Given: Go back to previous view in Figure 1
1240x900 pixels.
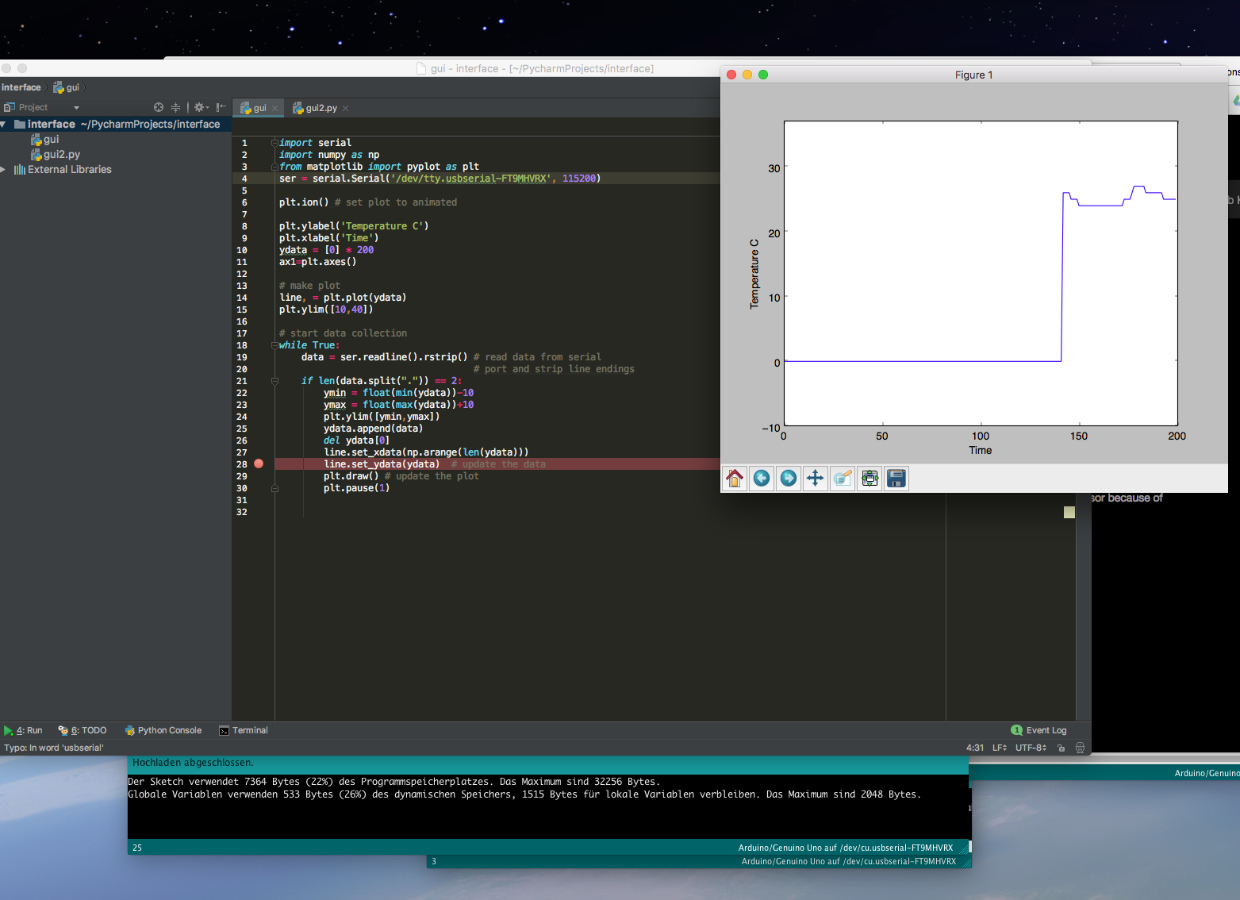Looking at the screenshot, I should click(761, 478).
